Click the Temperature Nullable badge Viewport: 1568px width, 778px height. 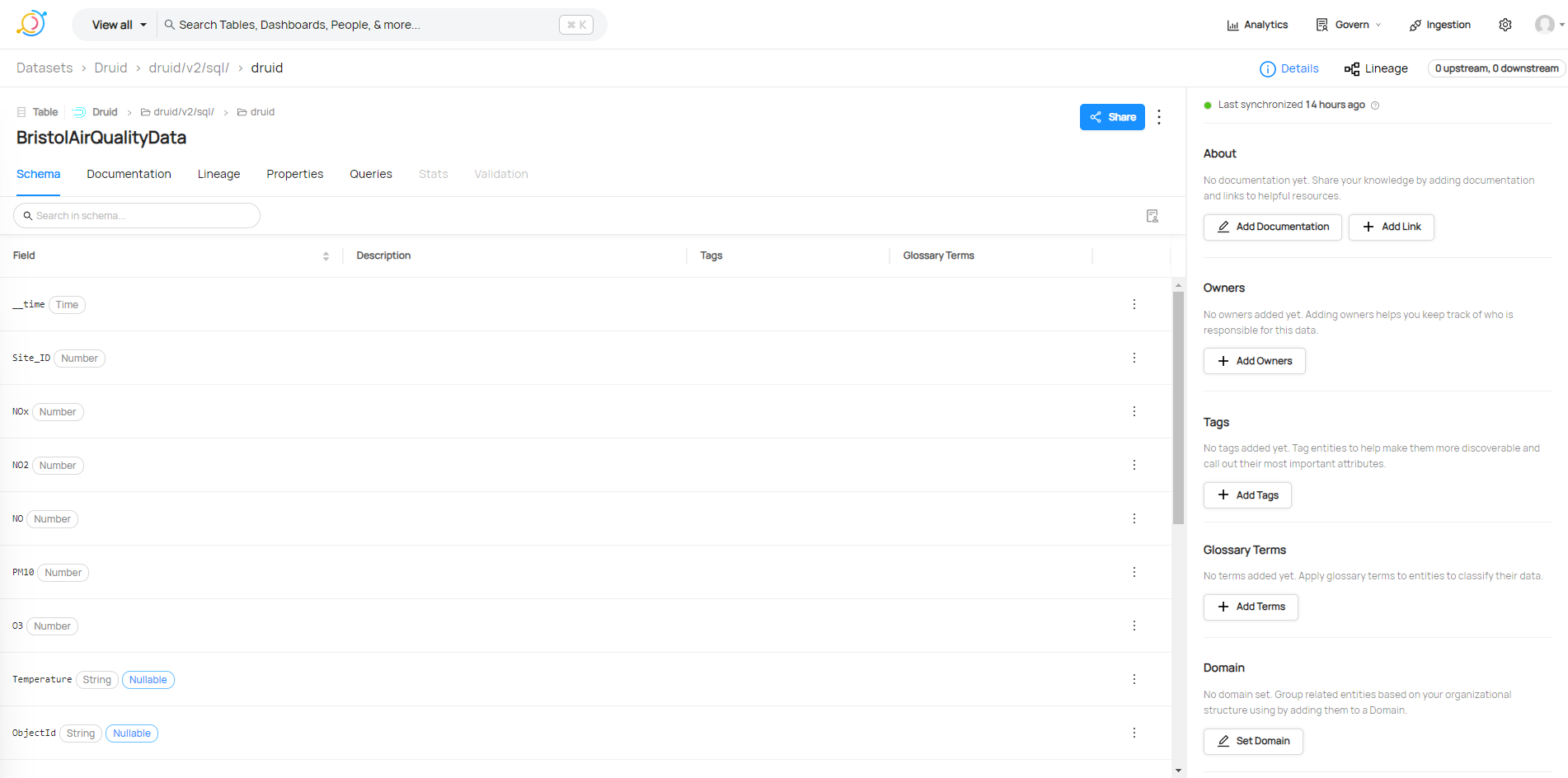pyautogui.click(x=148, y=680)
